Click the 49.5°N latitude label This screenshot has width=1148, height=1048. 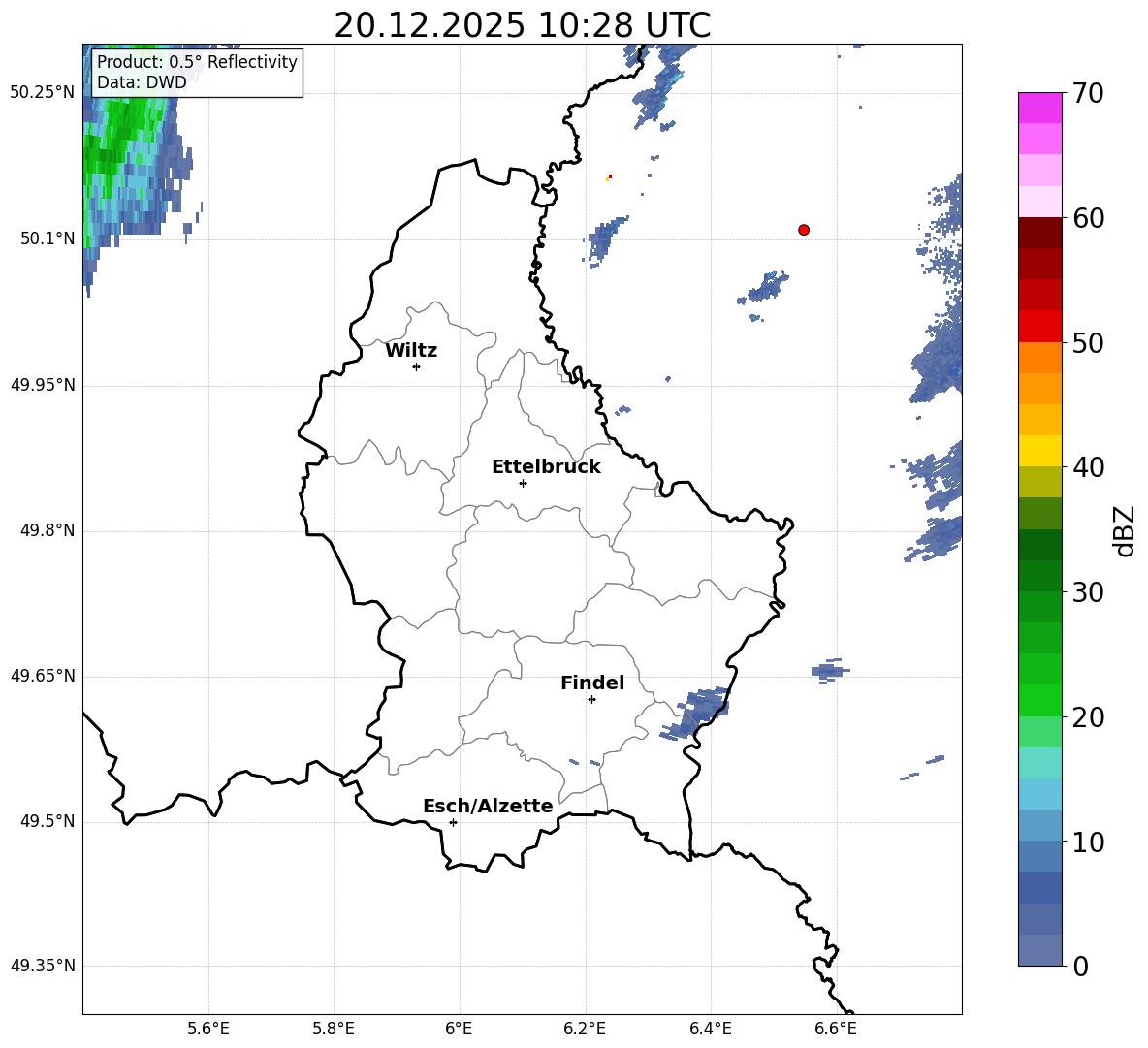point(47,822)
